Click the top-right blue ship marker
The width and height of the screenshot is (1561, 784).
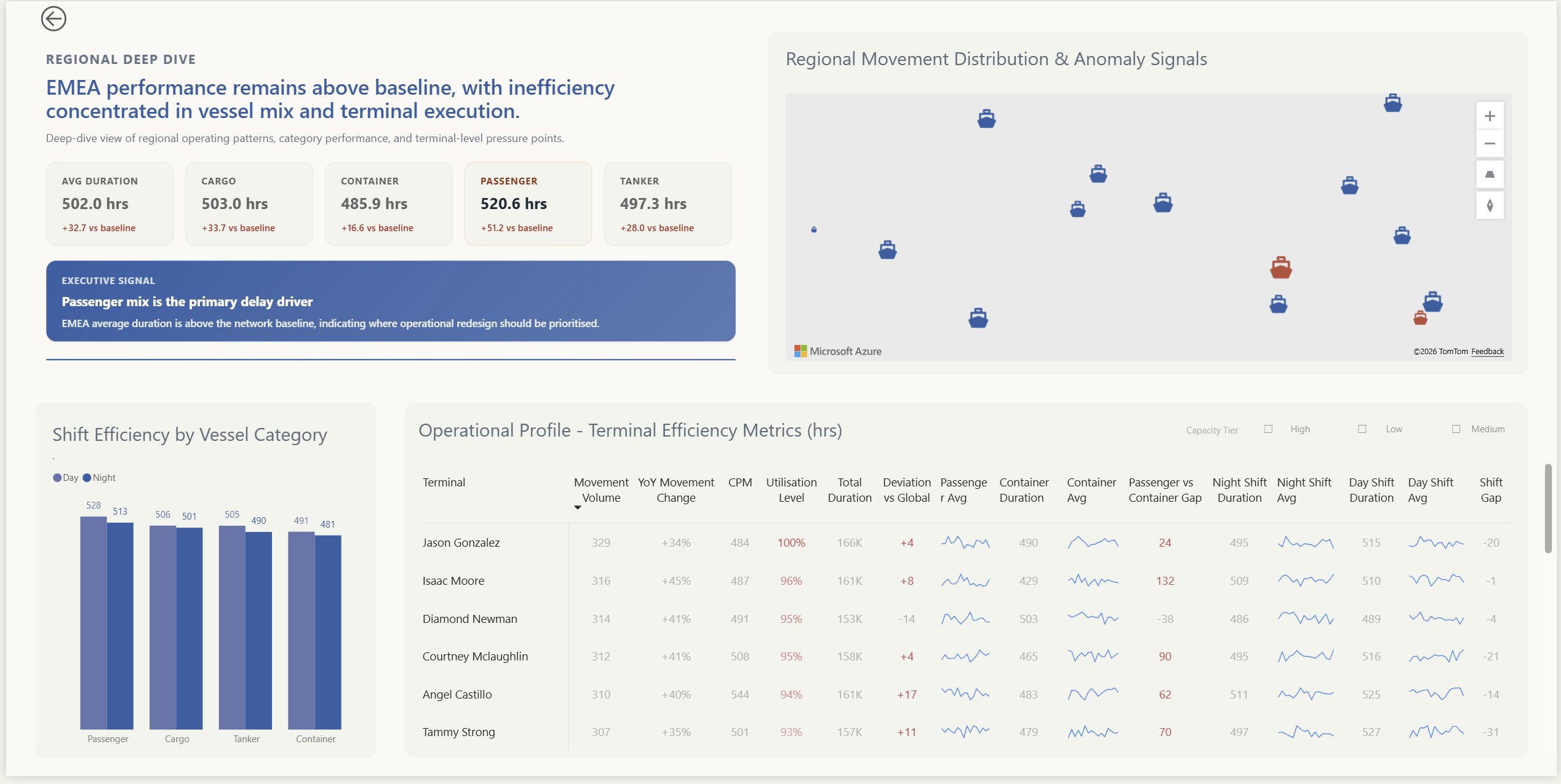[1392, 103]
